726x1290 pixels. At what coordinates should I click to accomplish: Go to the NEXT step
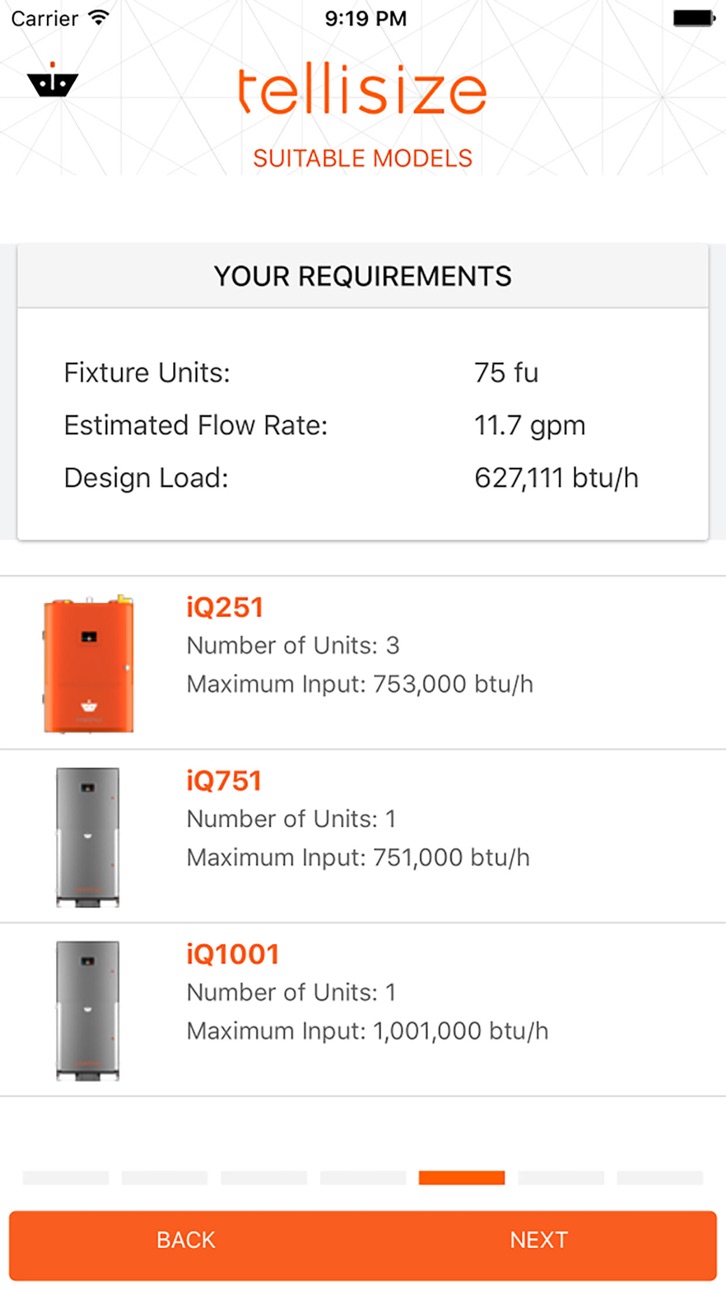[538, 1240]
